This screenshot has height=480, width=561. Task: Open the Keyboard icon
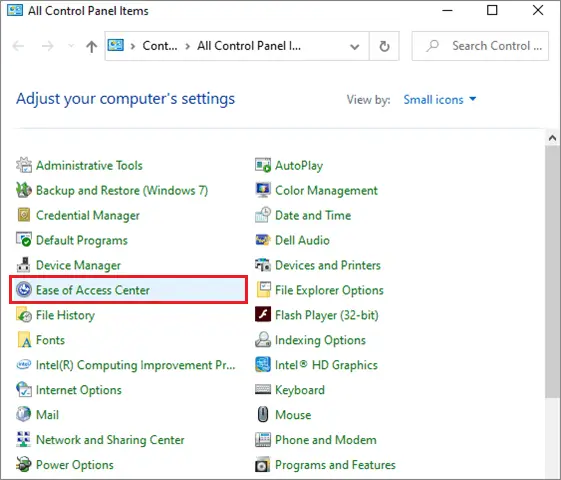click(x=263, y=390)
